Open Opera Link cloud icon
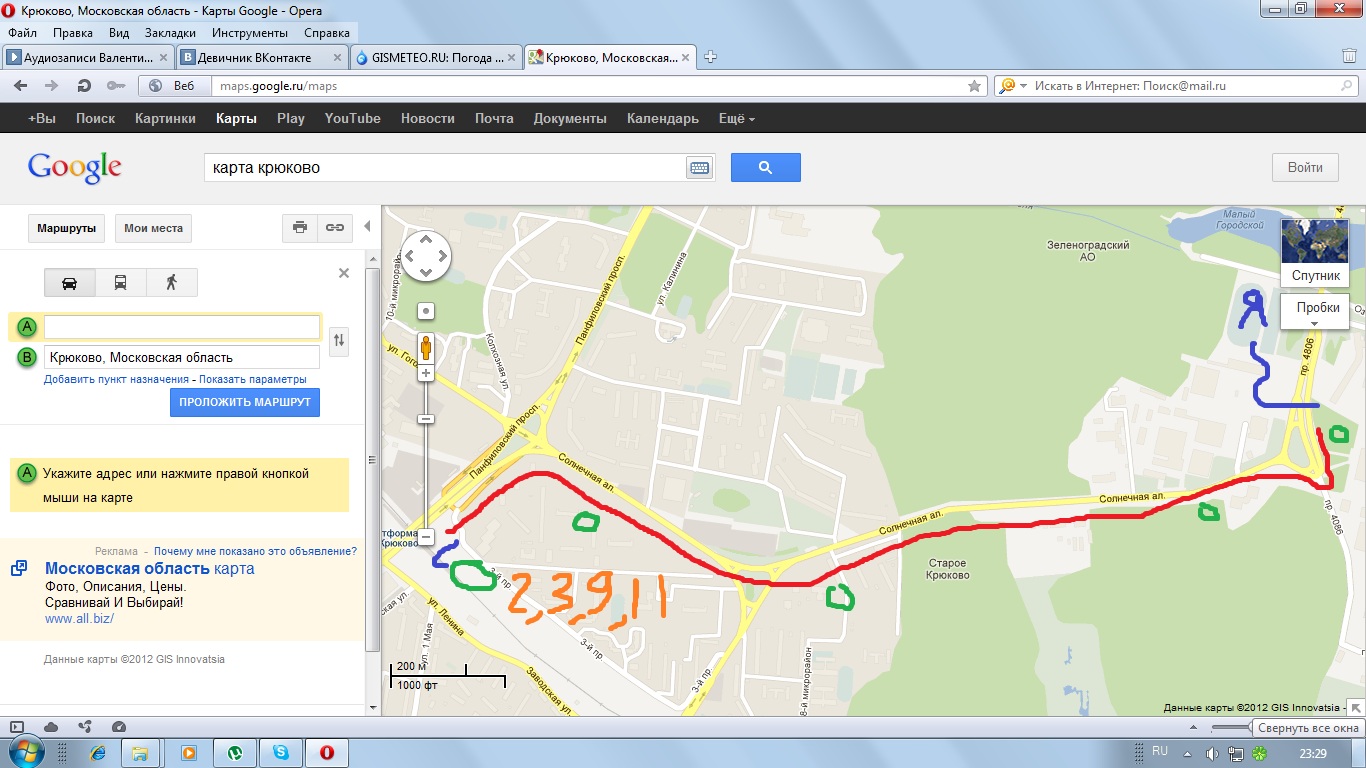 [51, 727]
